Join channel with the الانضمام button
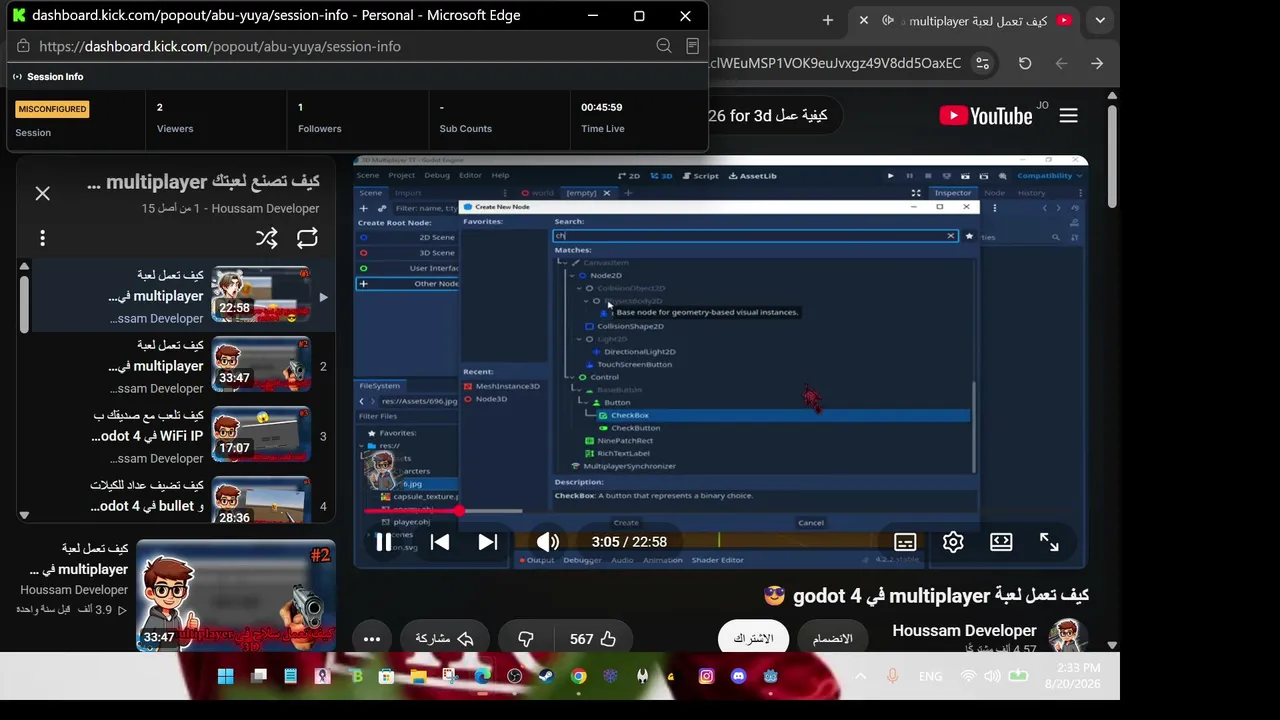 pos(832,639)
